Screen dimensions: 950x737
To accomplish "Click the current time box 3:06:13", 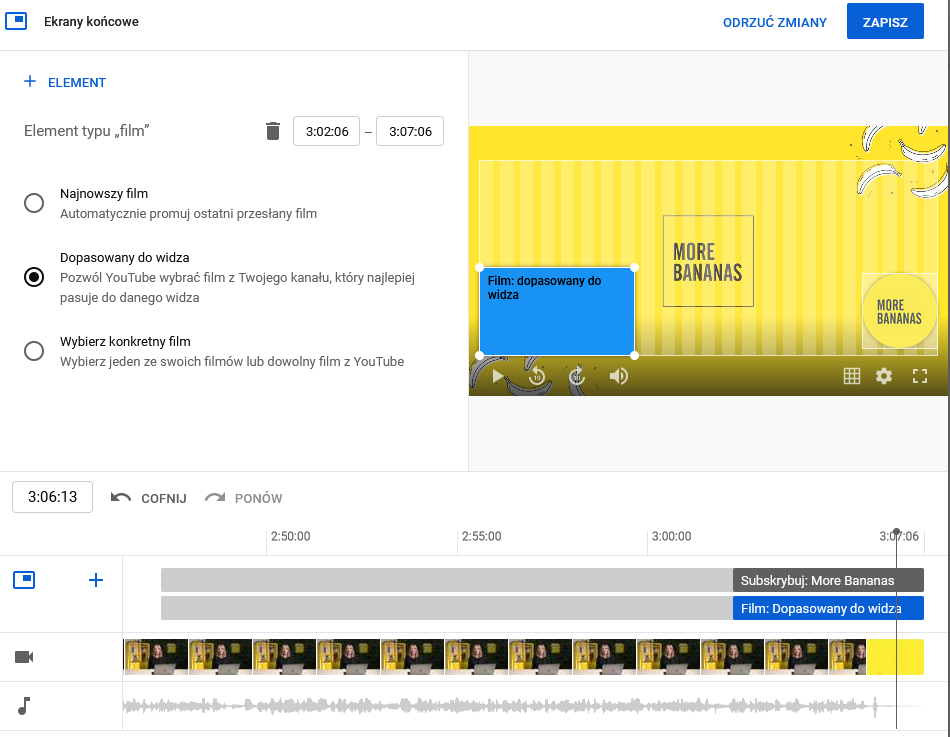I will (x=52, y=497).
